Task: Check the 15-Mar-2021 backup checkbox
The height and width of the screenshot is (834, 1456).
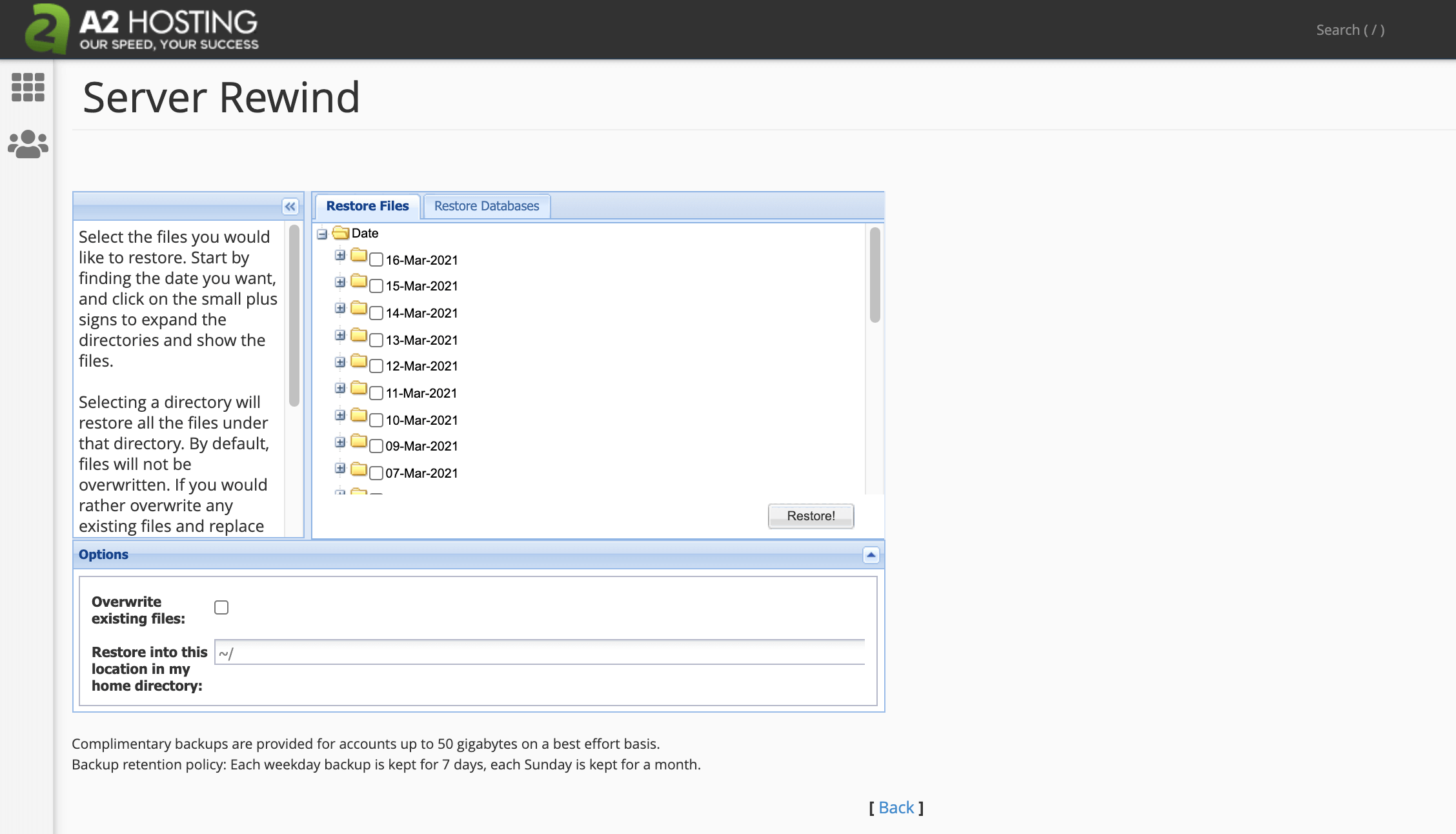Action: 376,287
